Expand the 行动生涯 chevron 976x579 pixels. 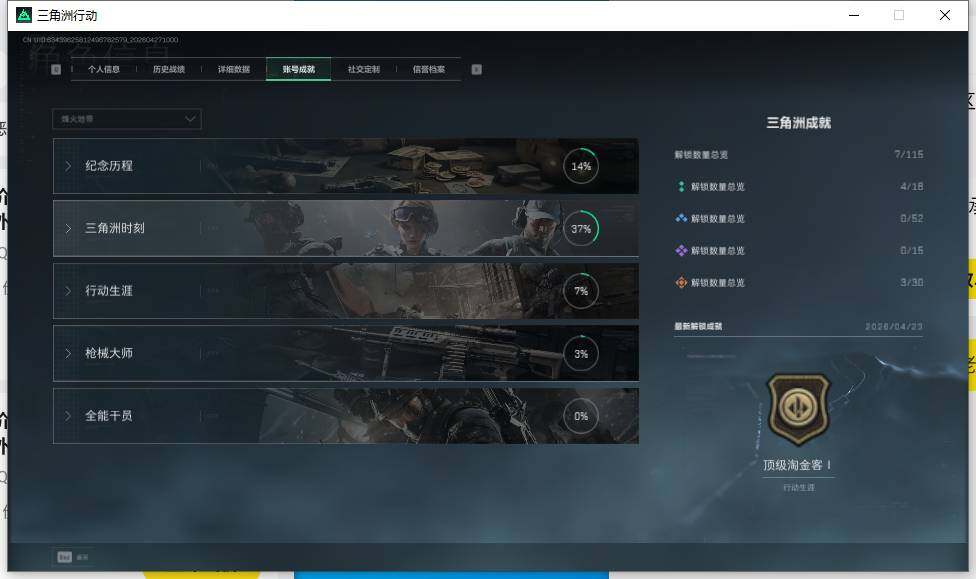tap(68, 291)
